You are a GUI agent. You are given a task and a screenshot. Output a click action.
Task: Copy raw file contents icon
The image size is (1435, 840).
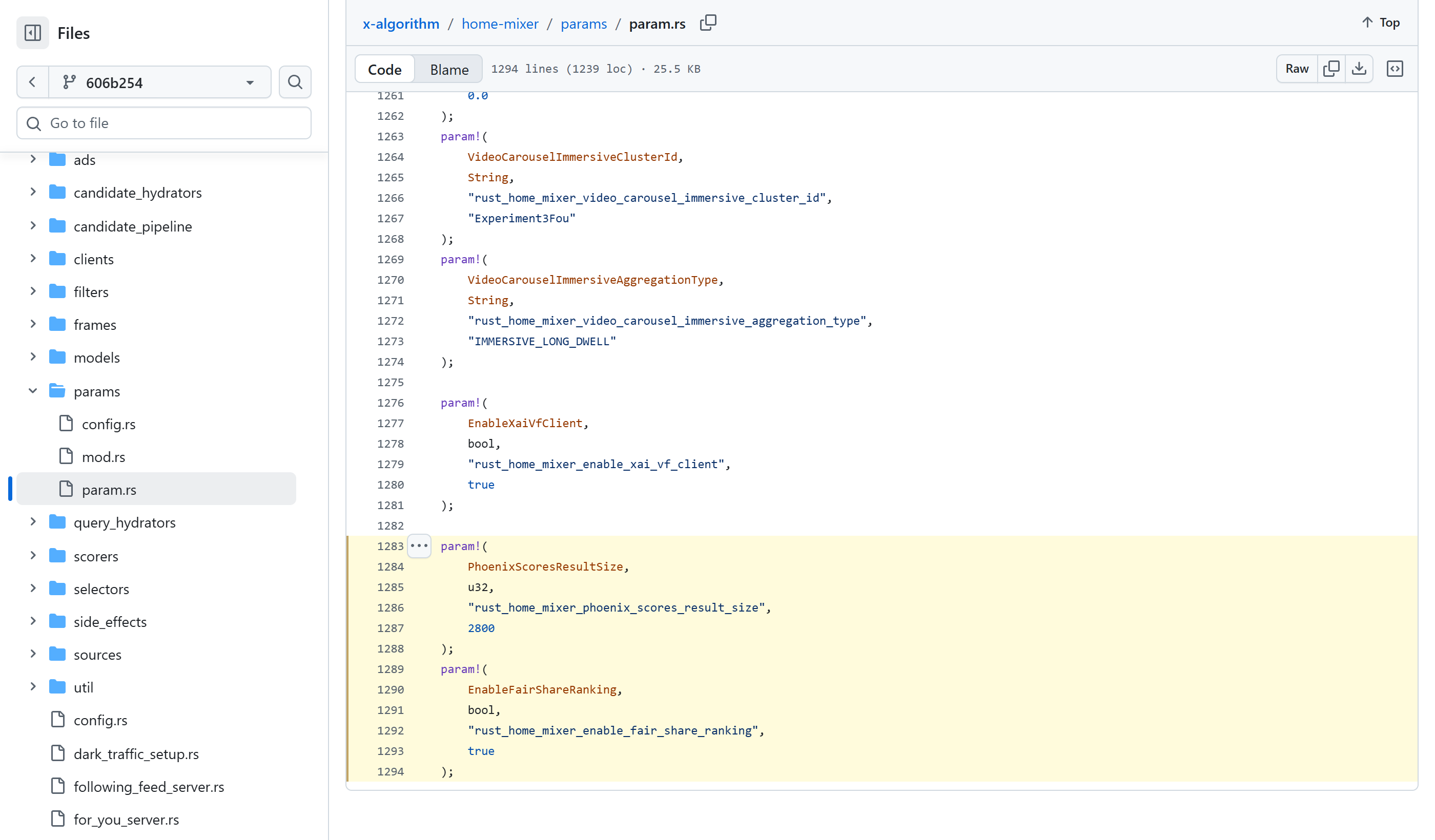coord(1331,69)
